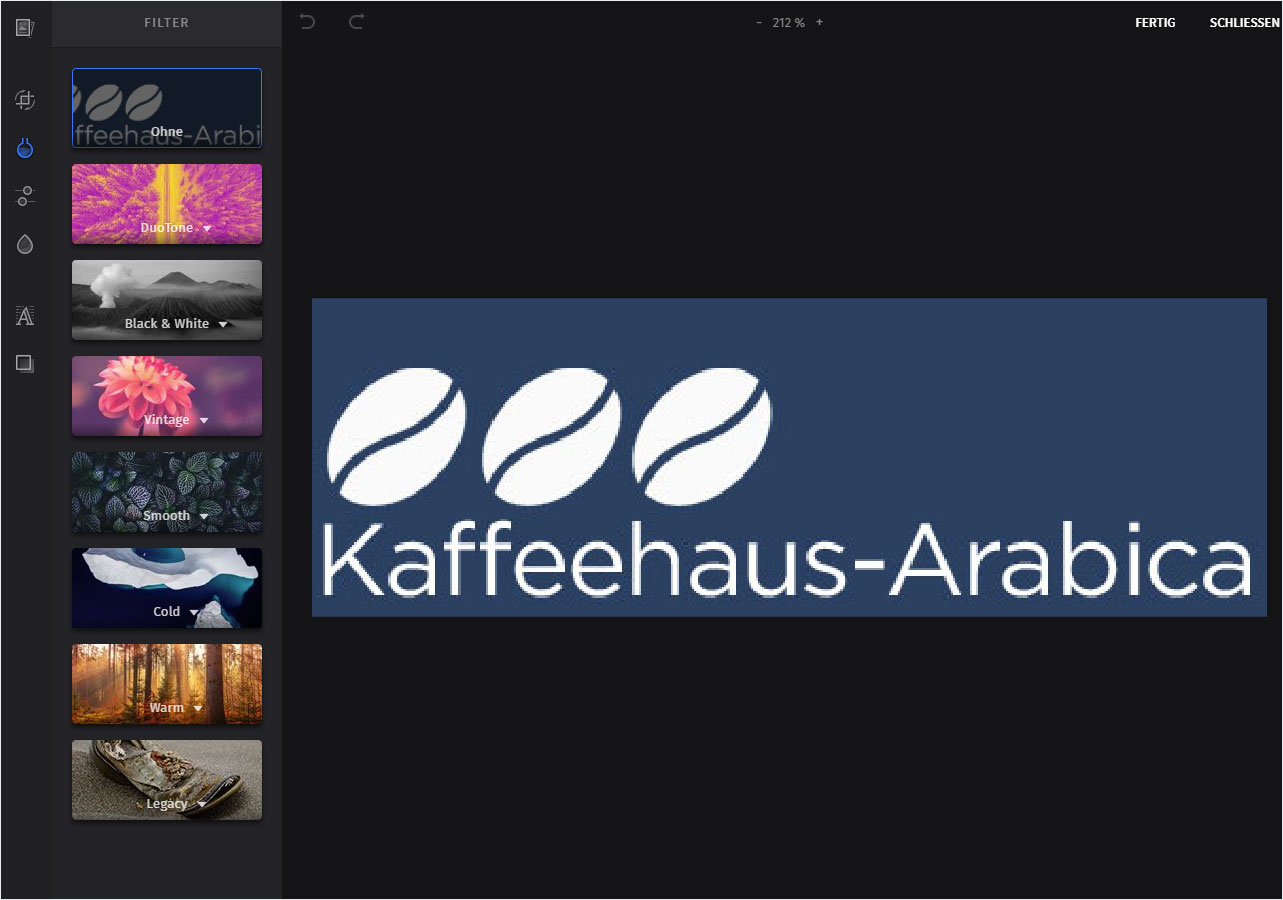
Task: Expand the Cold filter arrow
Action: tap(195, 613)
